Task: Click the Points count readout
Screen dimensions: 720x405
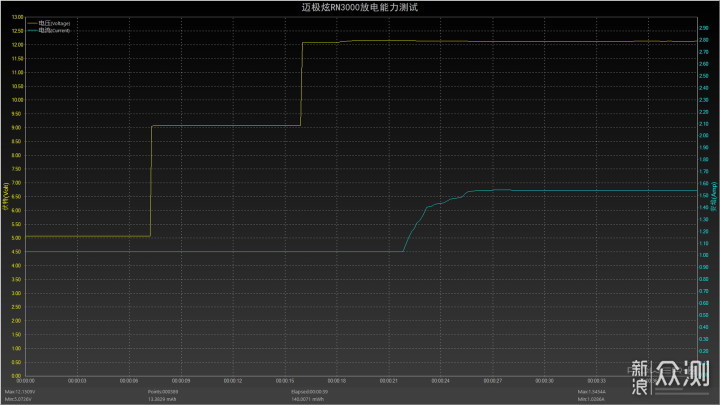Action: click(163, 392)
